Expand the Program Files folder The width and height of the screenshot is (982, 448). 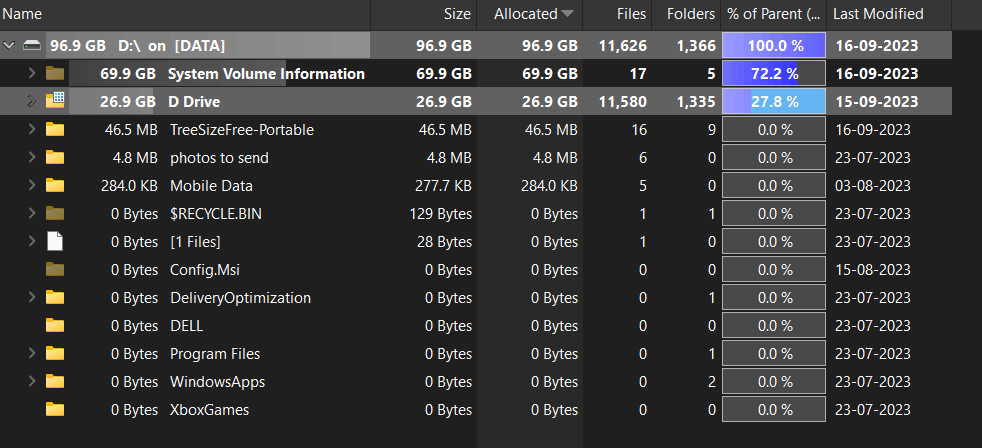click(32, 354)
